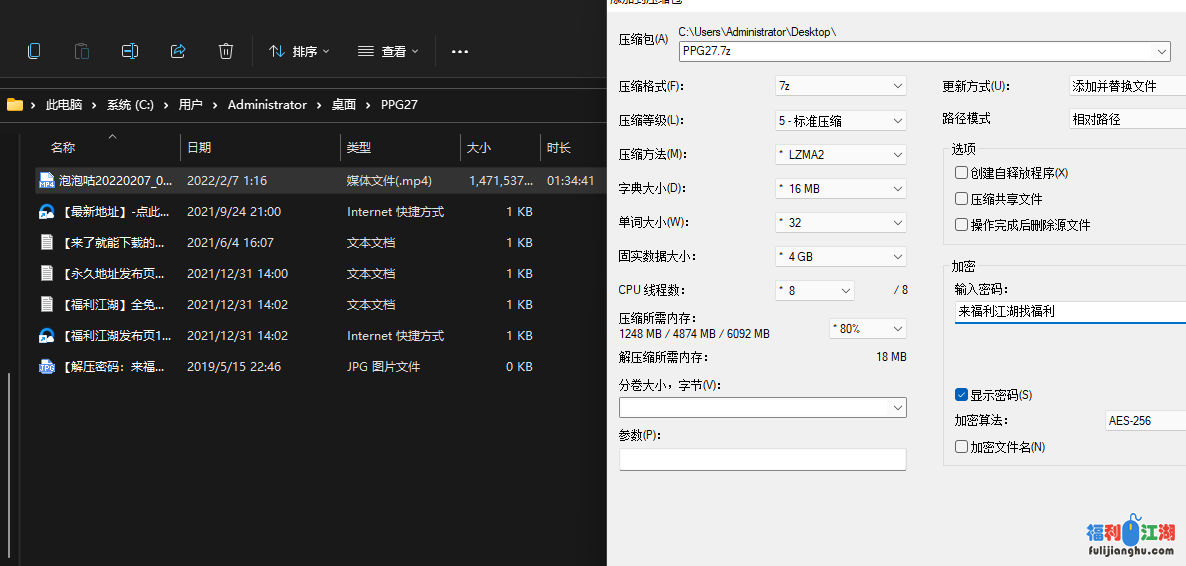Enable 创建自释放程序 checkbox
Viewport: 1186px width, 566px height.
[x=962, y=173]
